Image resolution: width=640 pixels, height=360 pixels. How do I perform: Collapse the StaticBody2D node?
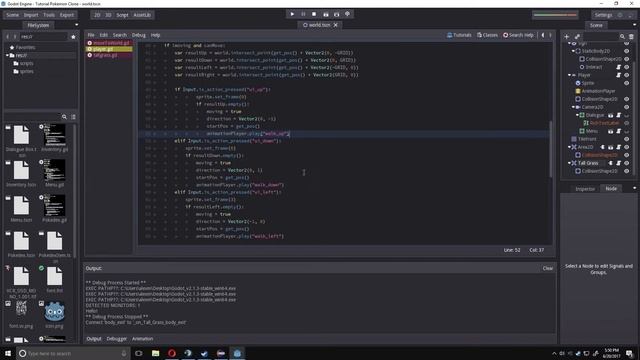coord(573,51)
